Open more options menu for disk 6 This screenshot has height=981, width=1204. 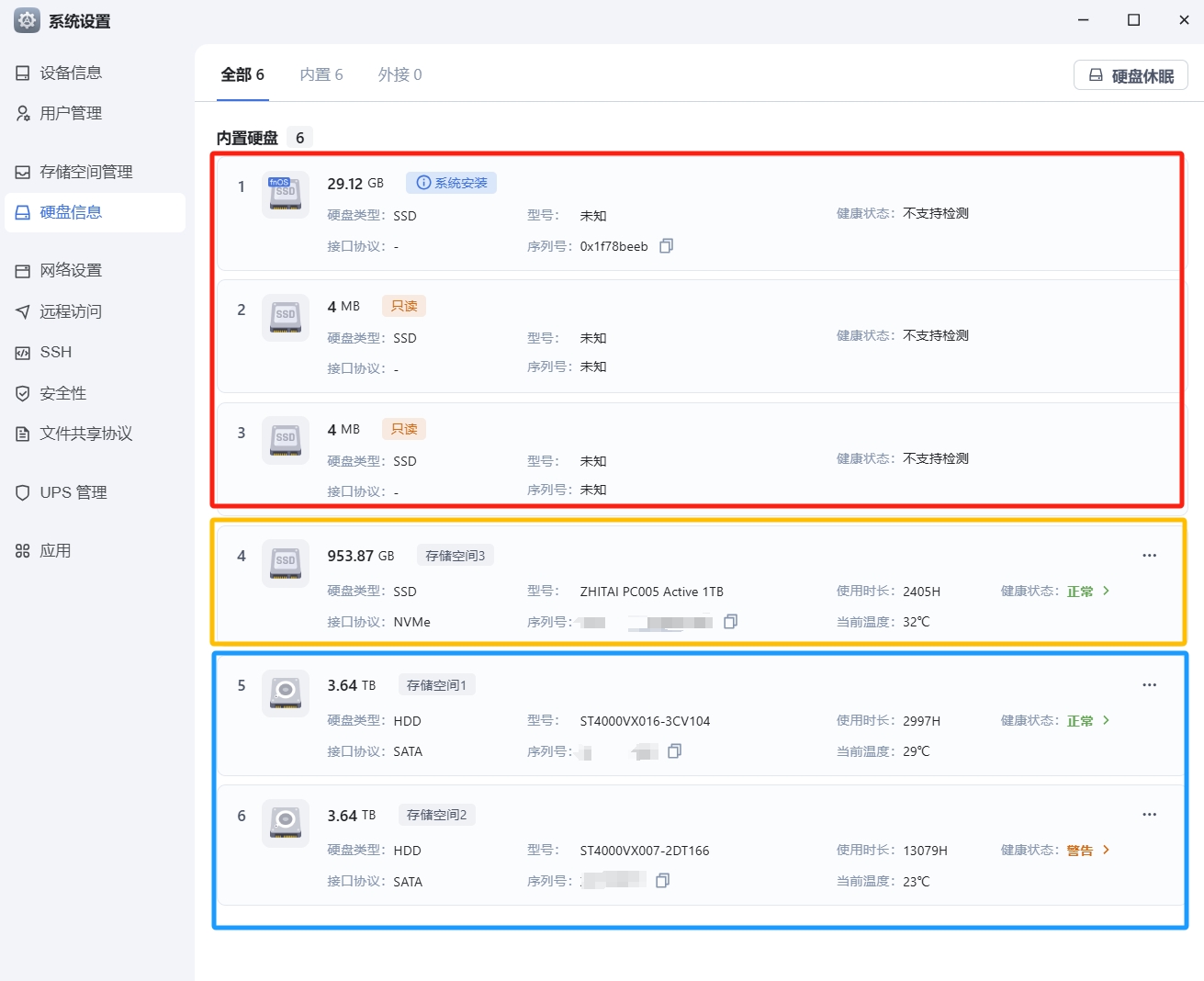tap(1149, 815)
